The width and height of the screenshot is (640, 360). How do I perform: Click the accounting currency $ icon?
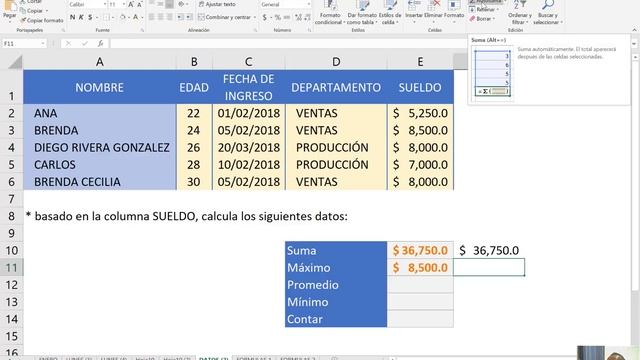(264, 17)
